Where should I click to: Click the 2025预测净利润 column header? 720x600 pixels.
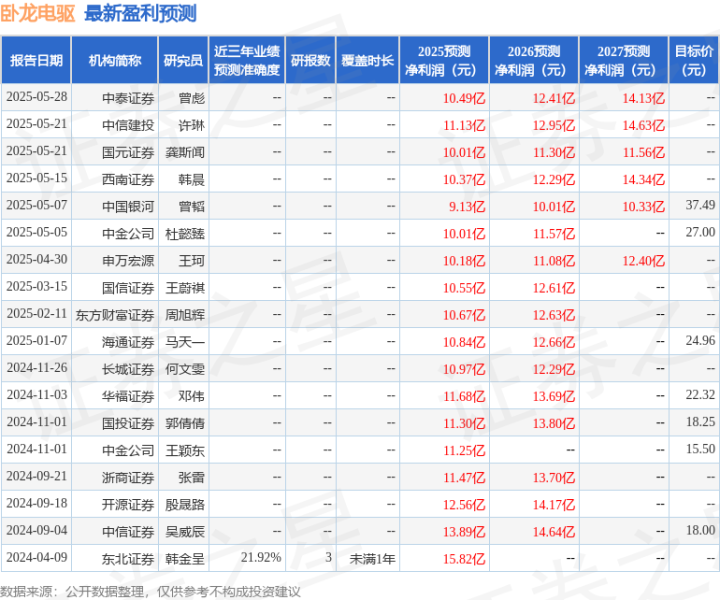(444, 60)
